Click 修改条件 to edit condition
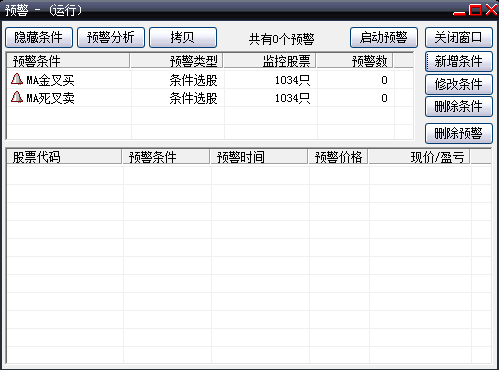The width and height of the screenshot is (499, 370). [459, 84]
